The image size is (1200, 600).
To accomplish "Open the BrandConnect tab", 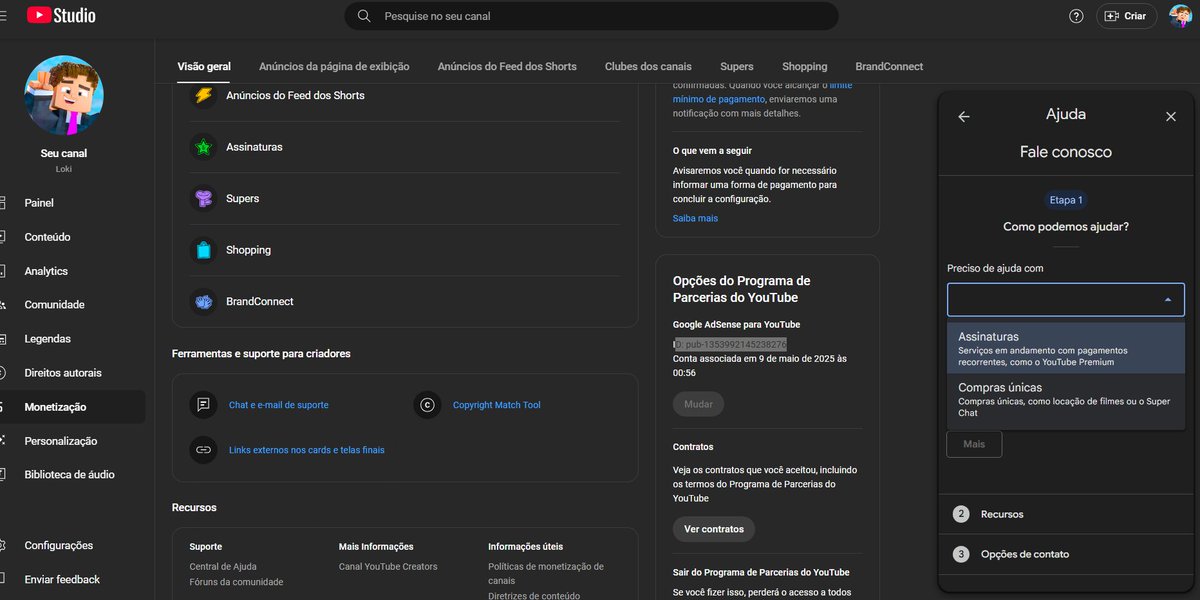I will (x=889, y=66).
